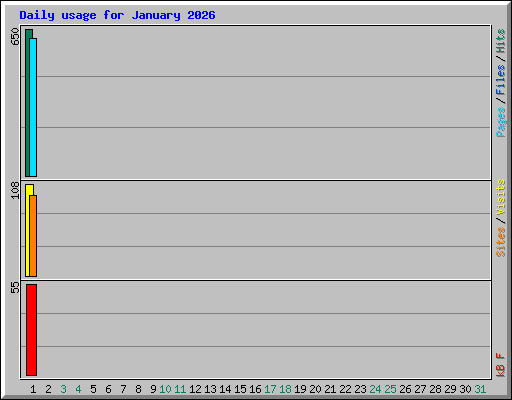
Task: Click day label '22' on the x-axis
Action: click(x=345, y=389)
